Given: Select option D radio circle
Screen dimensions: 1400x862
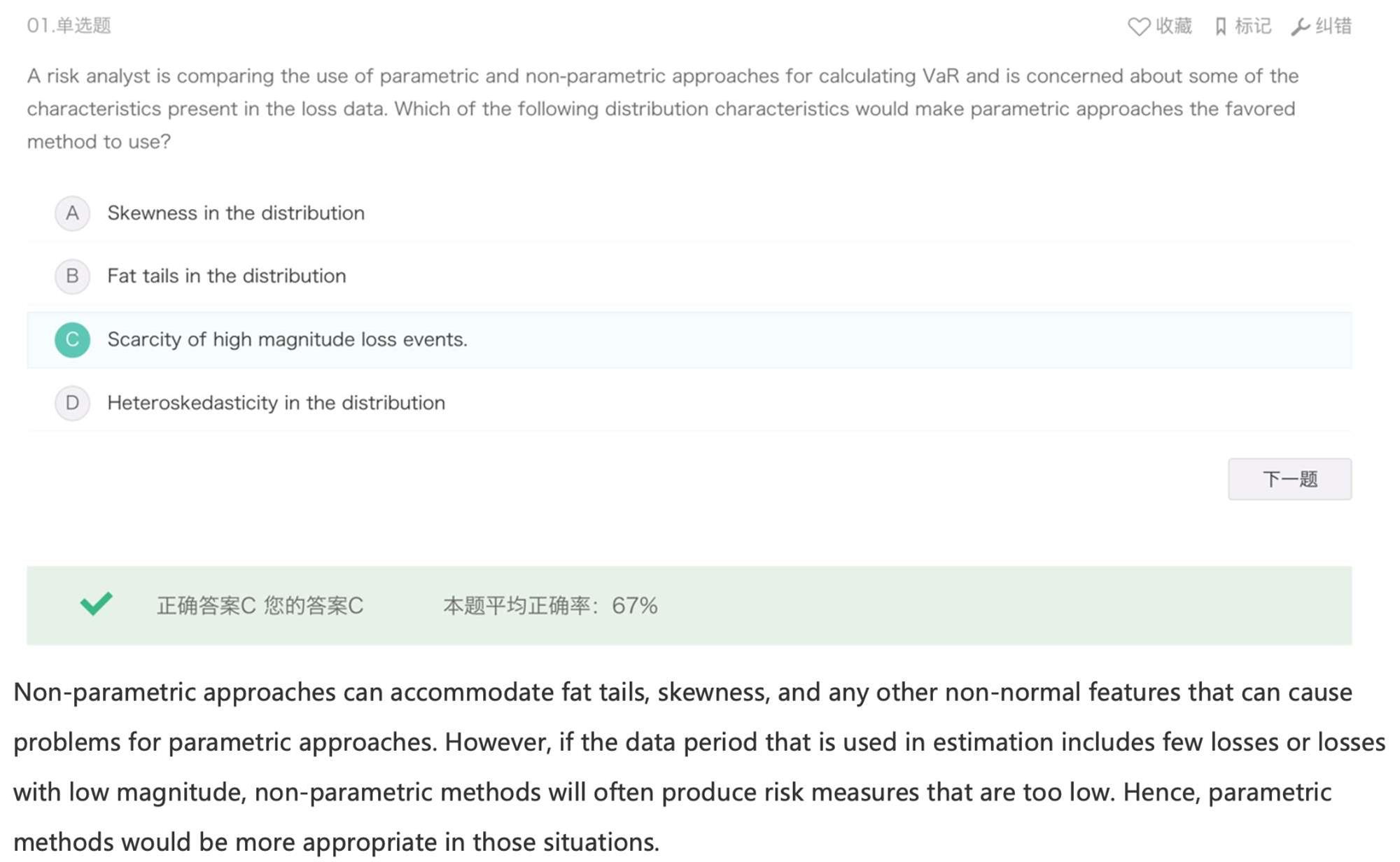Looking at the screenshot, I should click(72, 403).
